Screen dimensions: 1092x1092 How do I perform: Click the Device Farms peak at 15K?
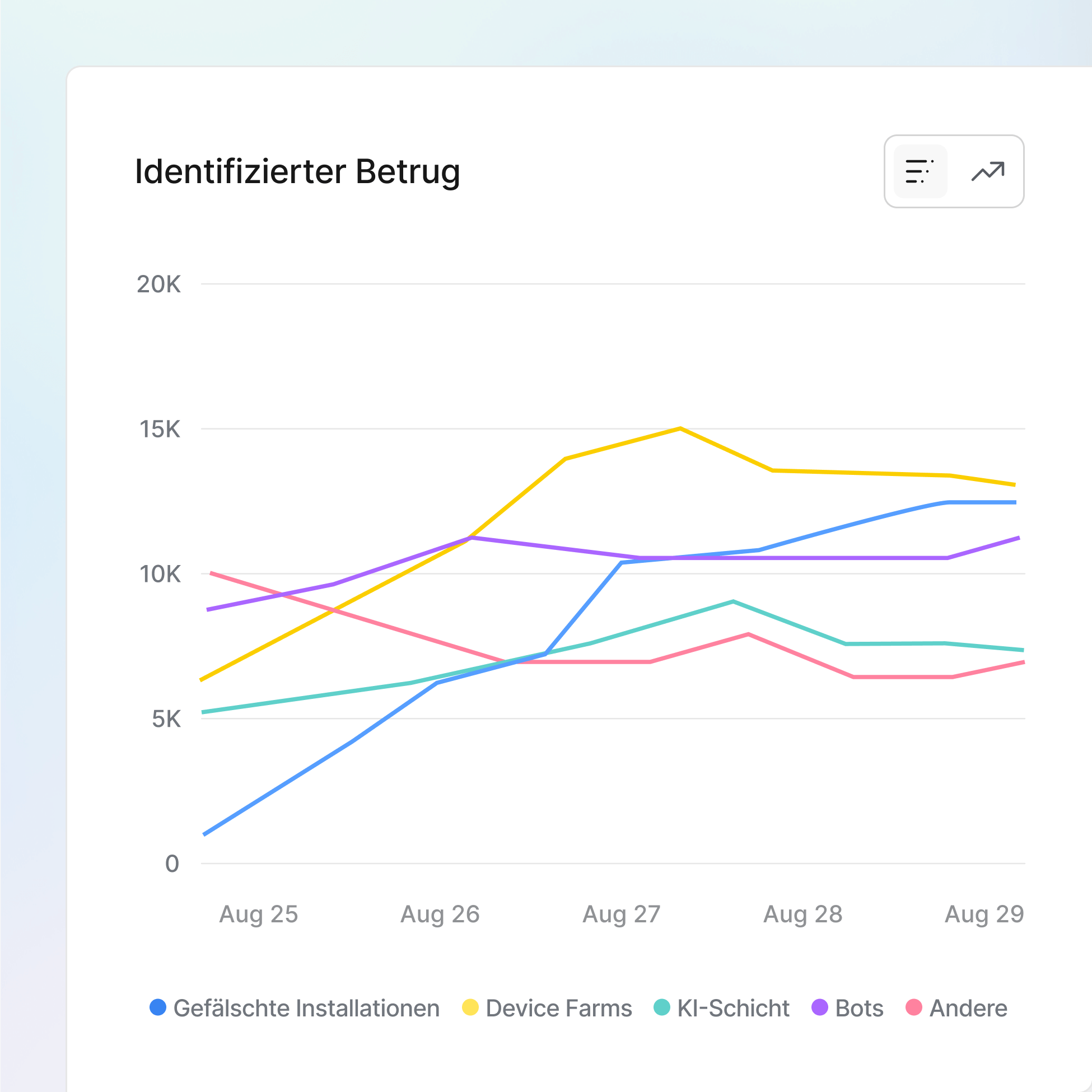(680, 428)
